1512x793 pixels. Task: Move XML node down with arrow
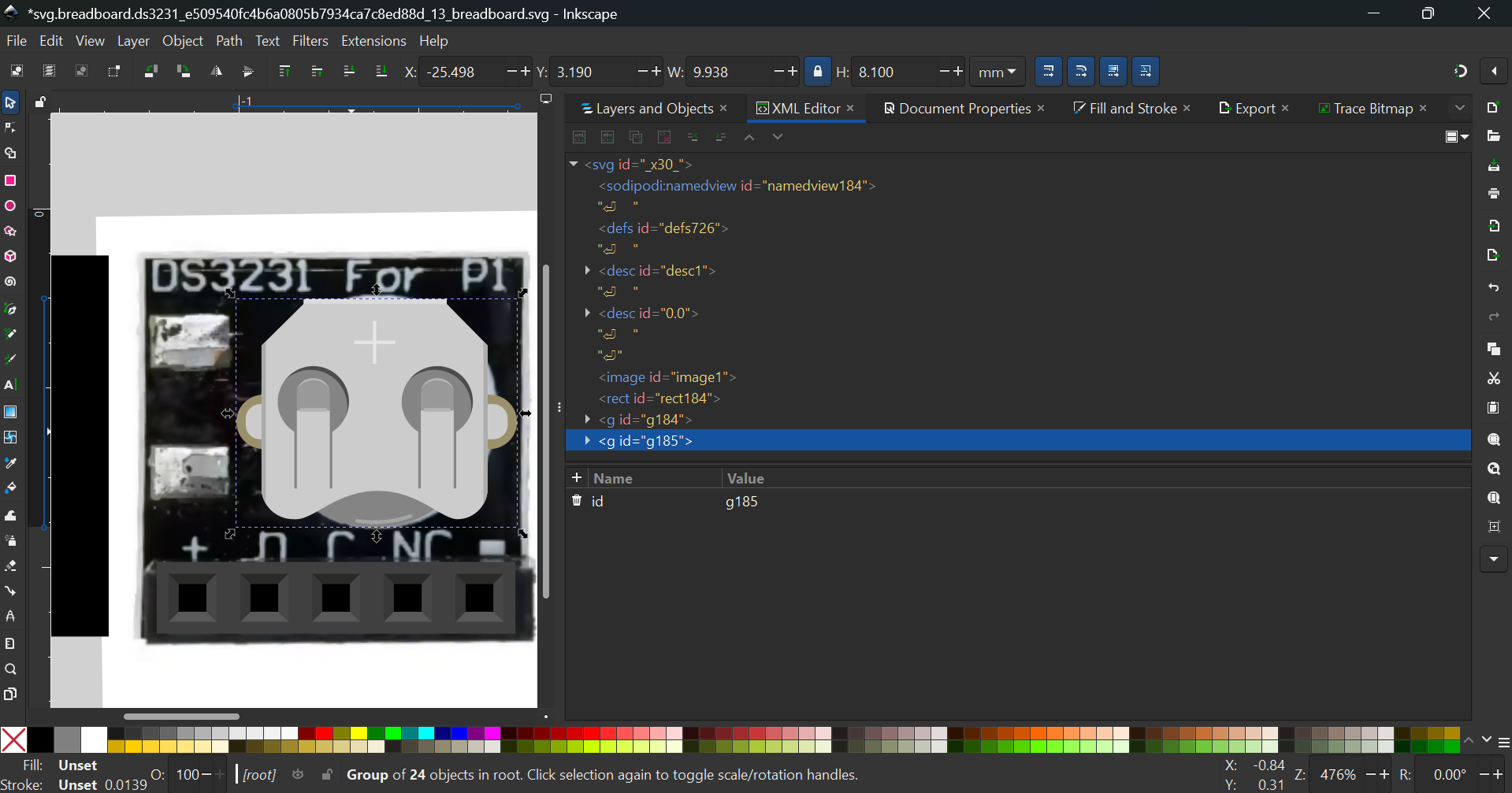click(x=778, y=137)
